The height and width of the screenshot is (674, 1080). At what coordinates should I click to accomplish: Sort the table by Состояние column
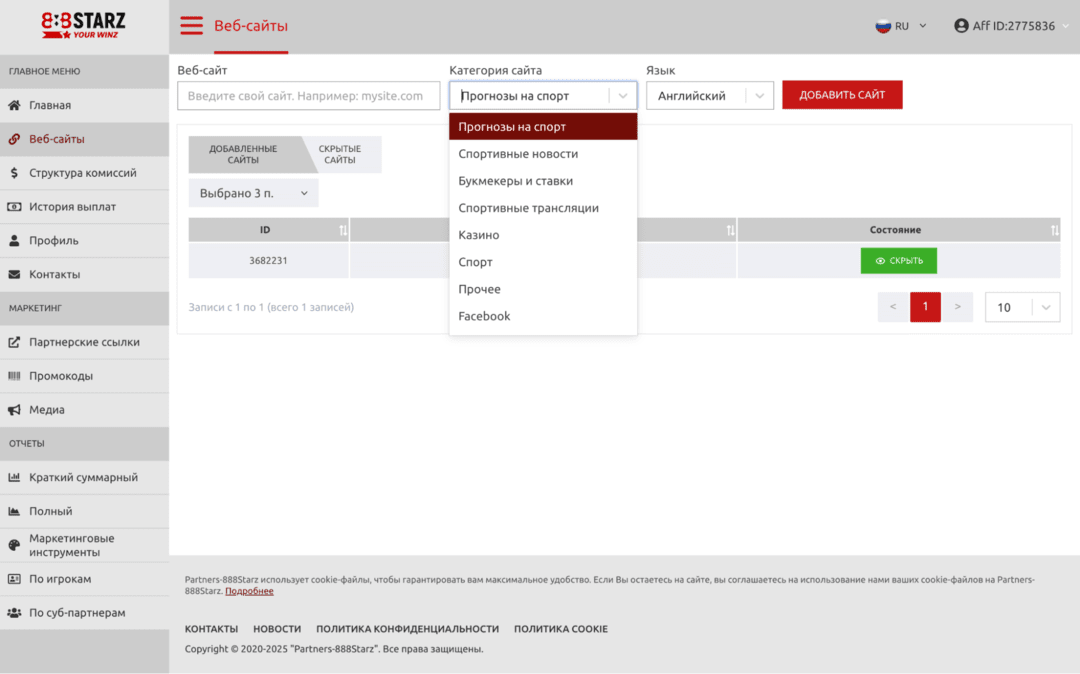pos(896,230)
